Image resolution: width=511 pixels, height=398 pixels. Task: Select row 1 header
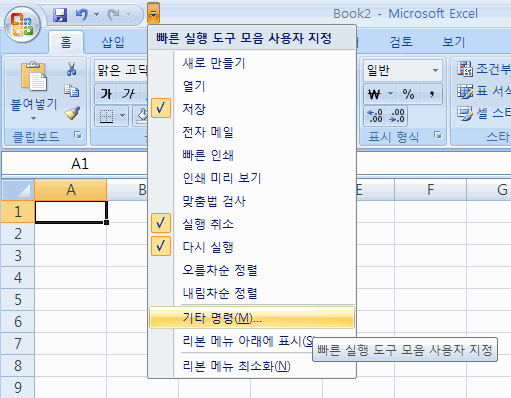(18, 211)
